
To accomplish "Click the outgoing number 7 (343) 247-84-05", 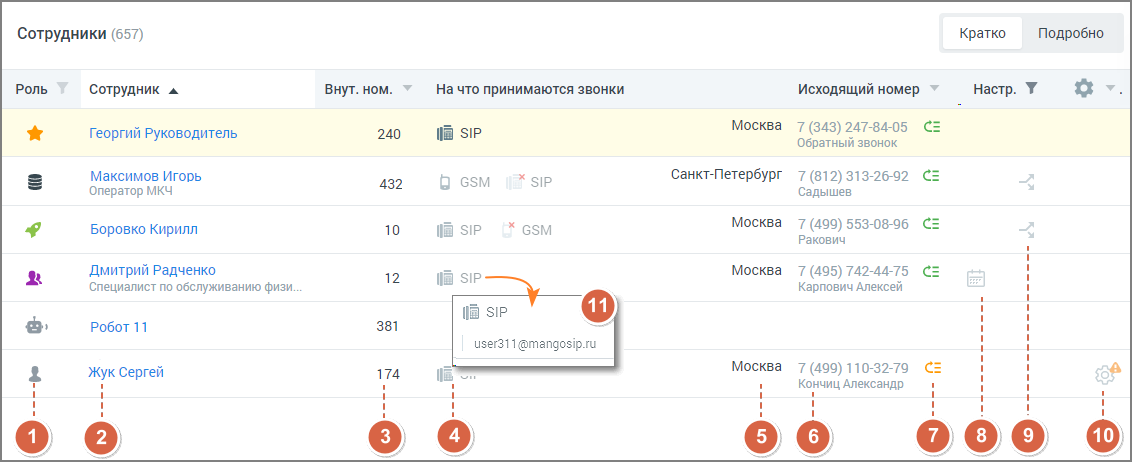I will pos(852,127).
